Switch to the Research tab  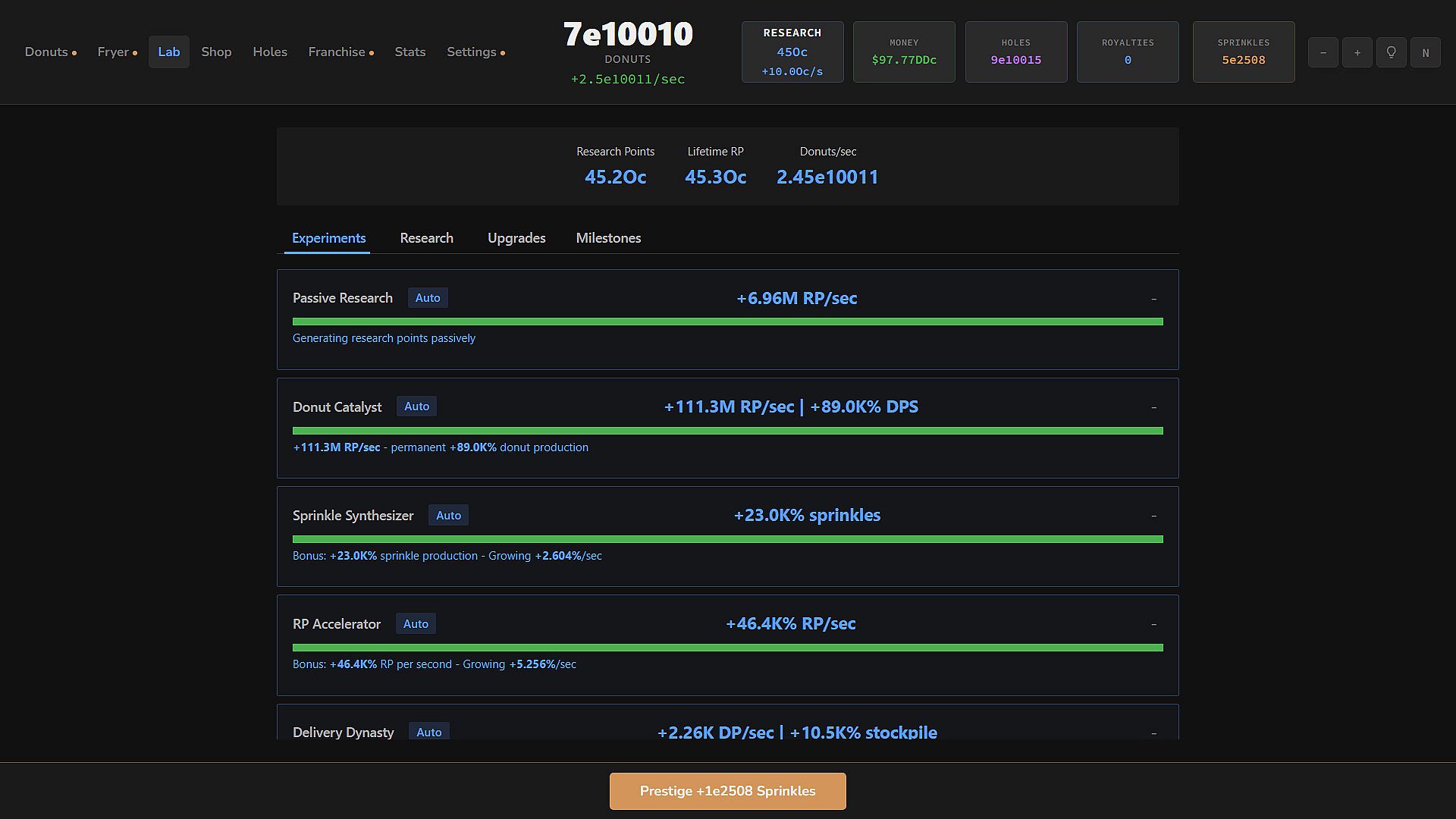426,238
